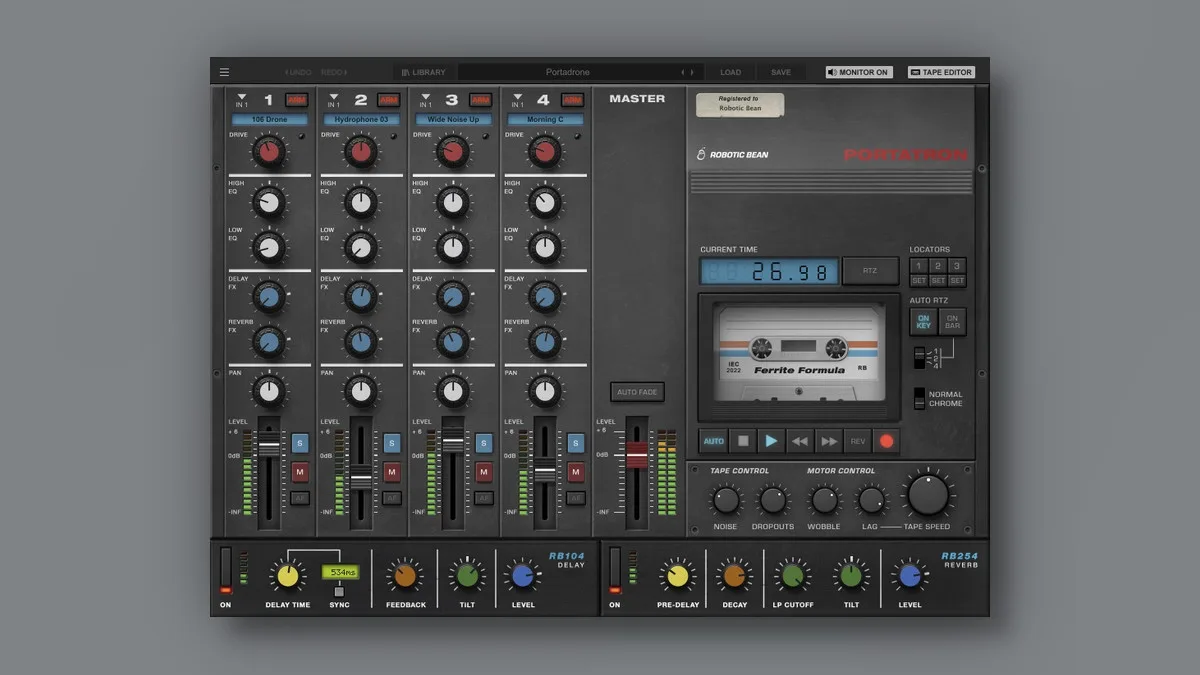Click the yellow DELAY TIME knob
This screenshot has height=675, width=1200.
pos(287,575)
